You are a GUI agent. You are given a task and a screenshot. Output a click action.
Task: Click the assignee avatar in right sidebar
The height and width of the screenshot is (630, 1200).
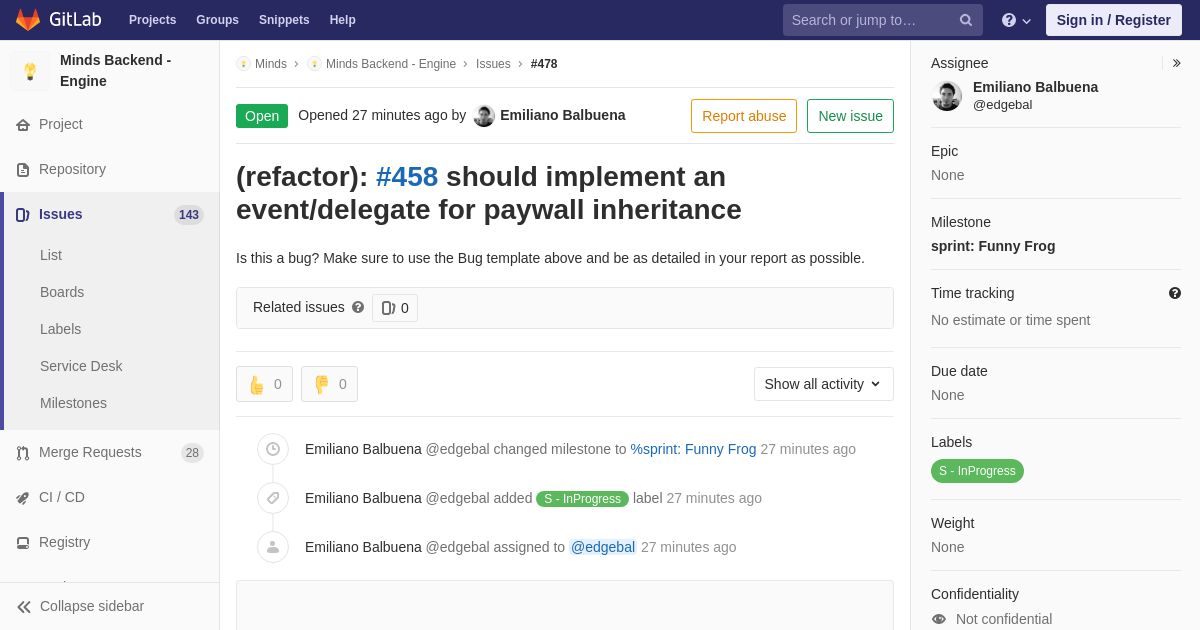click(947, 96)
